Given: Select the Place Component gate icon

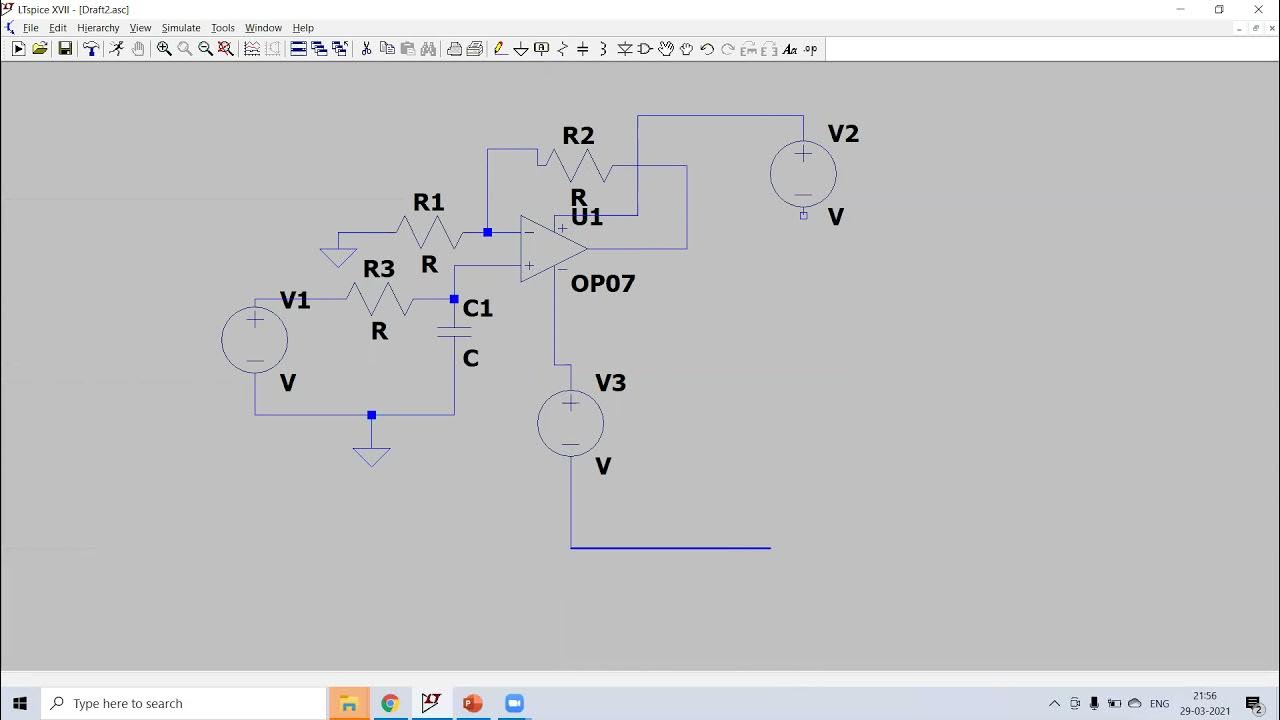Looking at the screenshot, I should 645,49.
